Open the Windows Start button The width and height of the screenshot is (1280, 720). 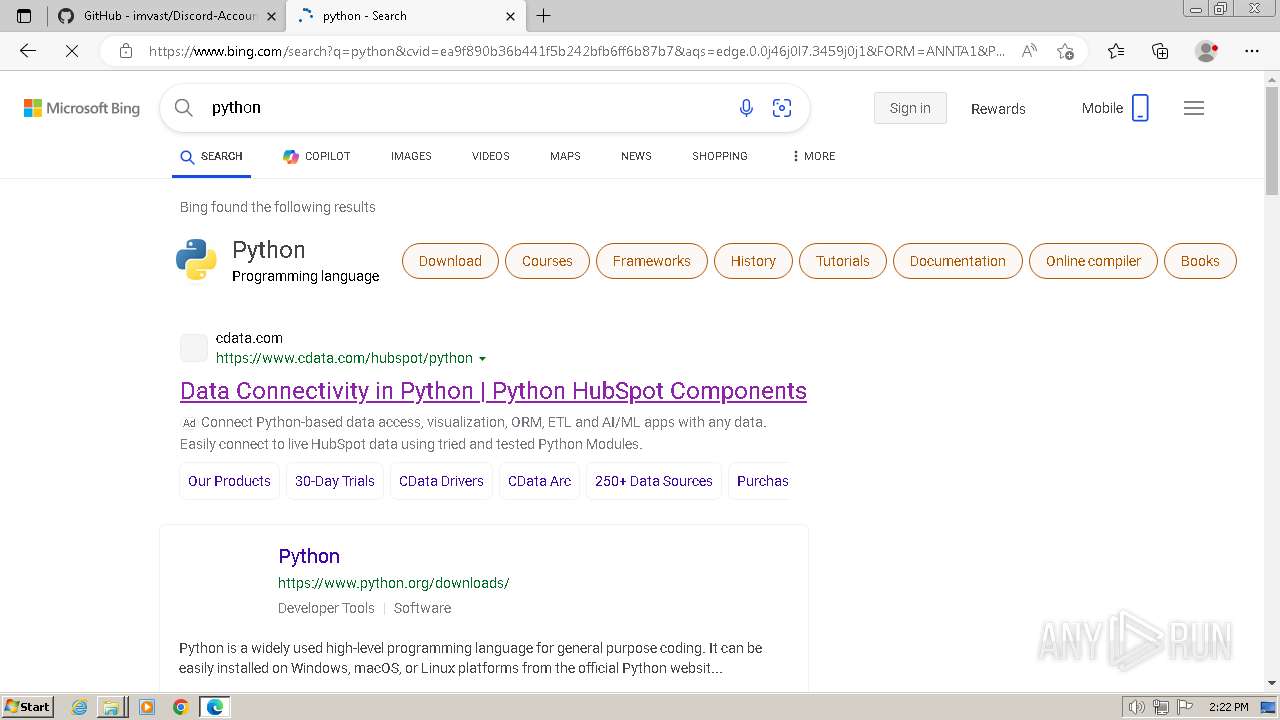[x=28, y=706]
